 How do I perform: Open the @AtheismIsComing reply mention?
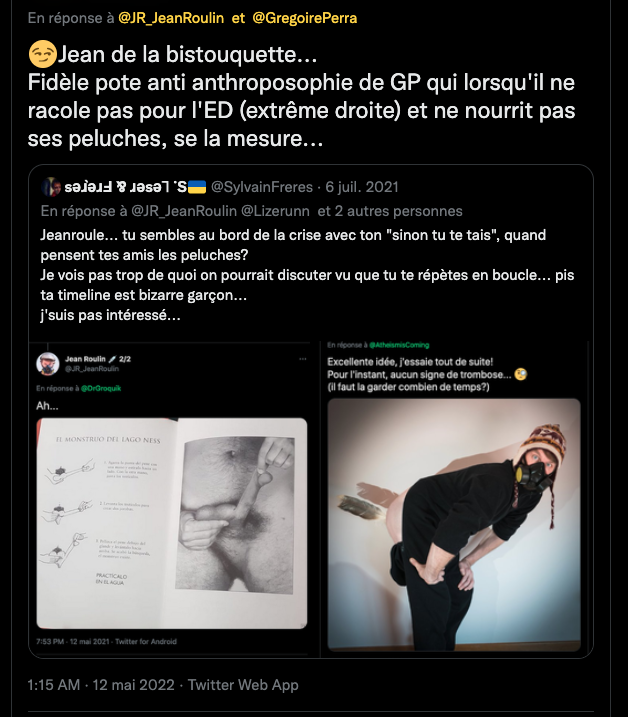point(399,345)
